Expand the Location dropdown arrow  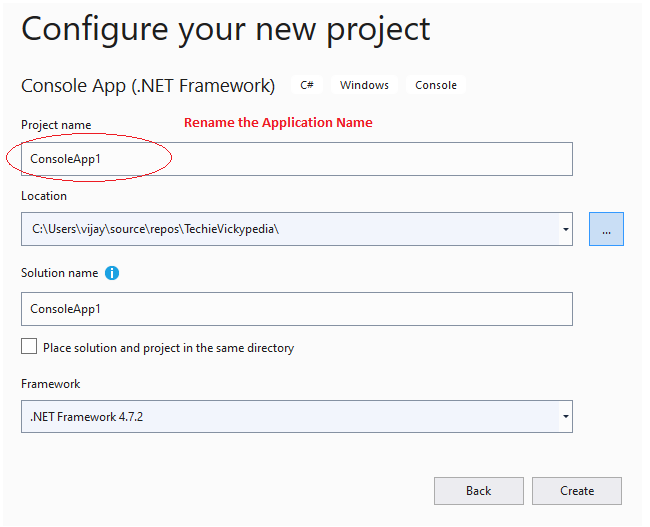[x=566, y=229]
